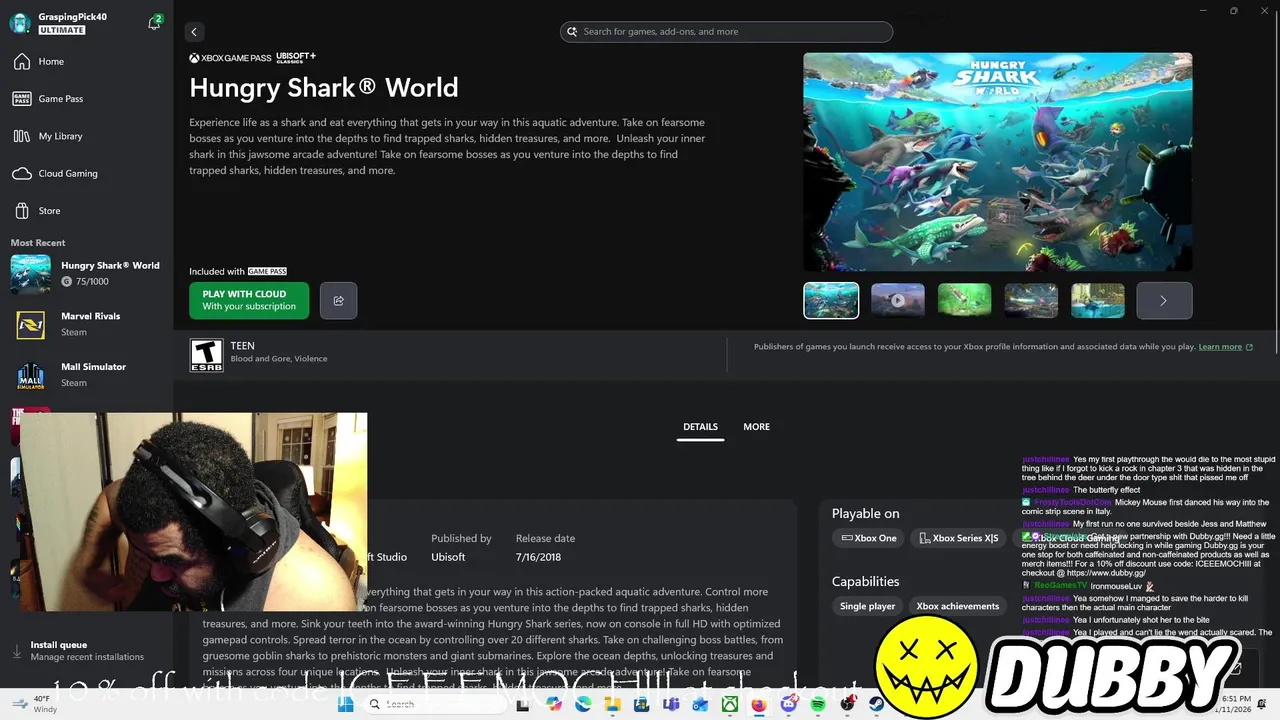Click the My Library books icon
This screenshot has height=720, width=1280.
(22, 136)
